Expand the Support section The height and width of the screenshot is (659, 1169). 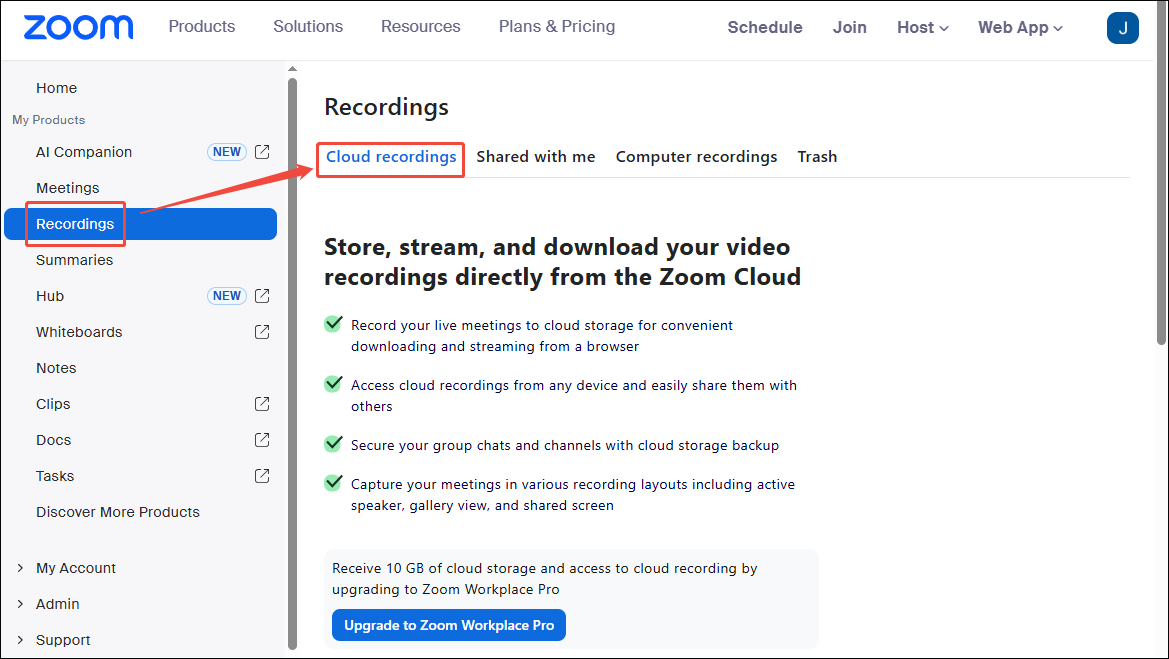tap(62, 639)
